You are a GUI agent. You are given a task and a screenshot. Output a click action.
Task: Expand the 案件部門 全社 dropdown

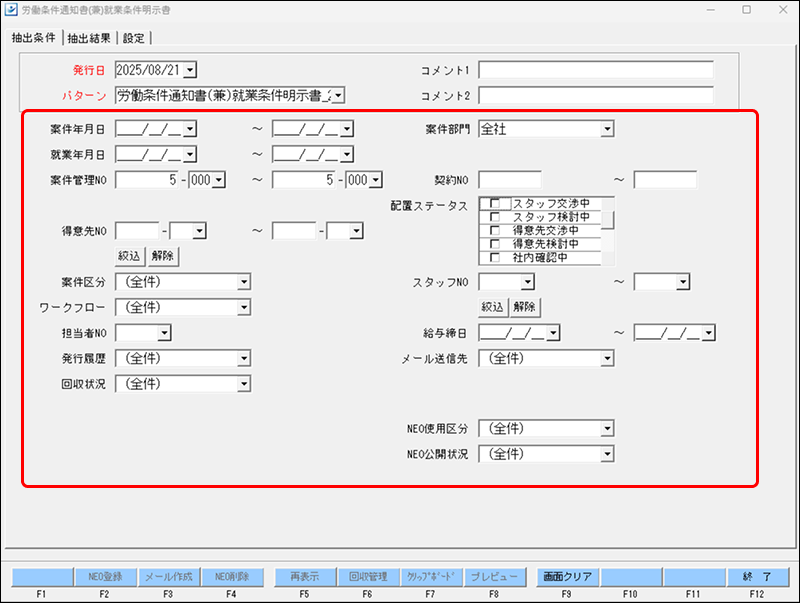tap(607, 129)
